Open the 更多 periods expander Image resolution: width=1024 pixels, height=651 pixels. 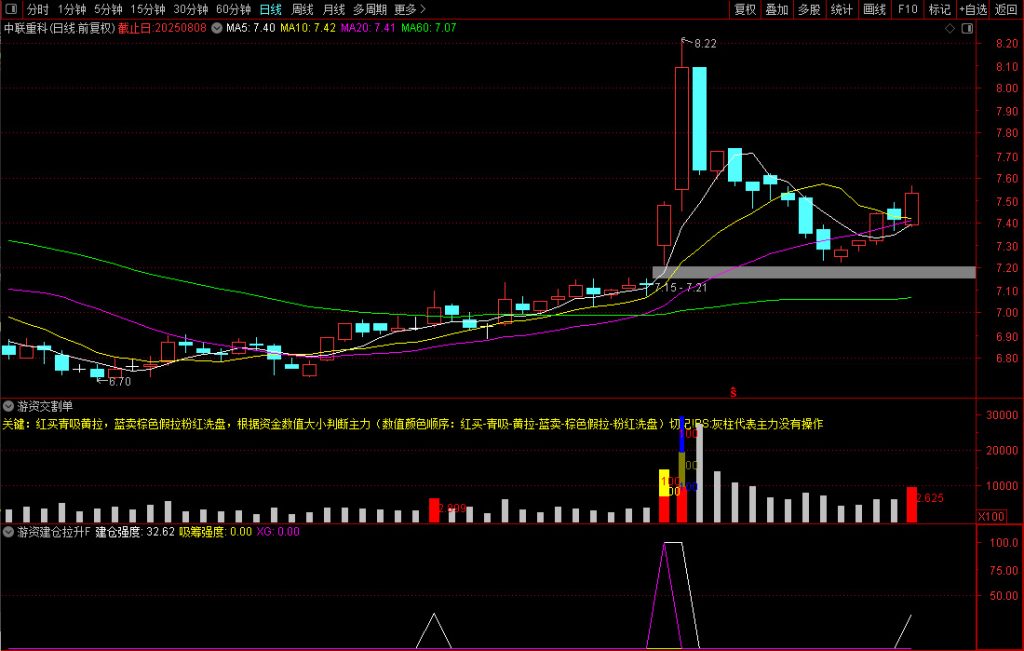[x=409, y=9]
